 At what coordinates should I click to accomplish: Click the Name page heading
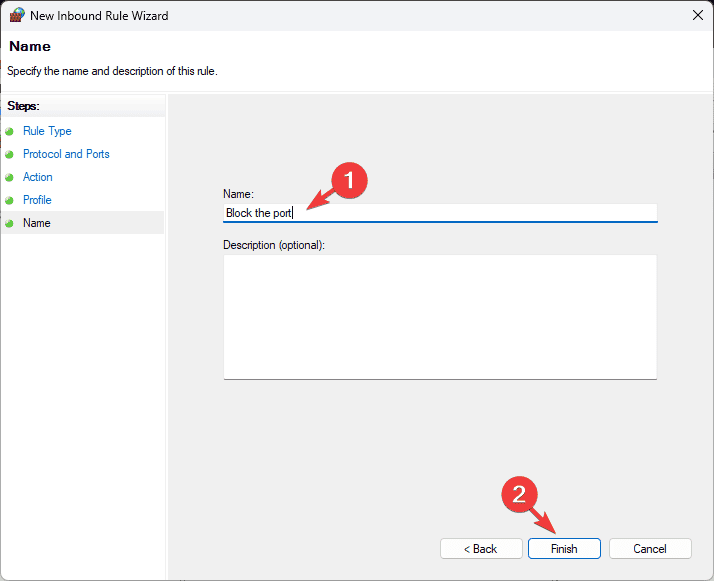click(x=30, y=46)
